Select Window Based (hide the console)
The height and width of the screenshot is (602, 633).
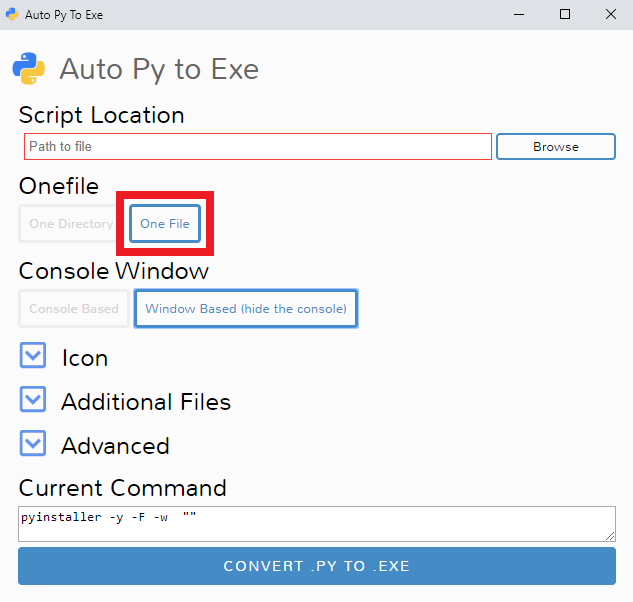(x=246, y=309)
